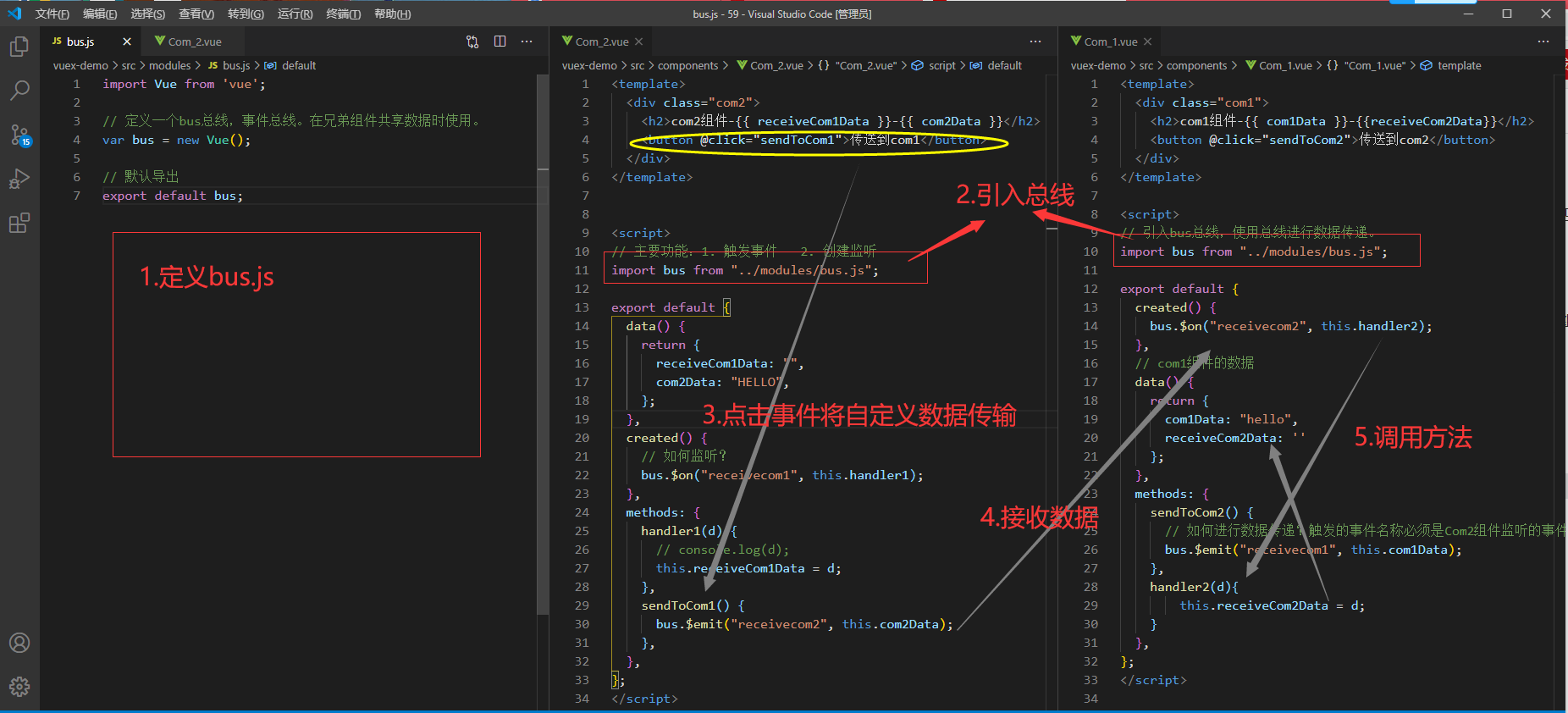Image resolution: width=1568 pixels, height=713 pixels.
Task: Open the script breadcrumb in the middle editor
Action: click(x=934, y=65)
